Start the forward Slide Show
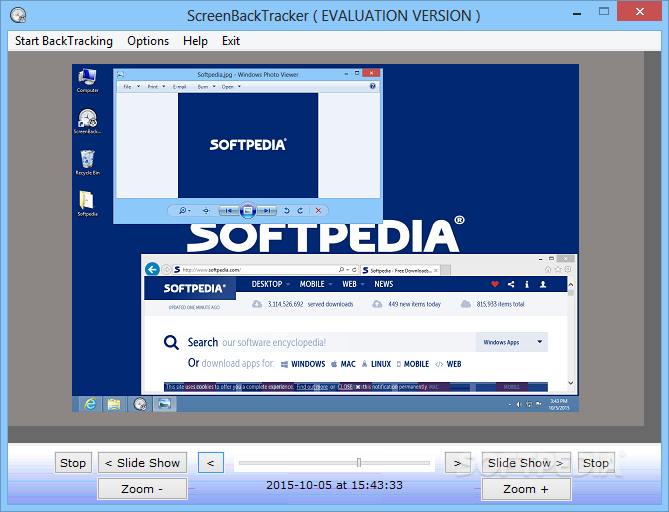 (x=526, y=463)
